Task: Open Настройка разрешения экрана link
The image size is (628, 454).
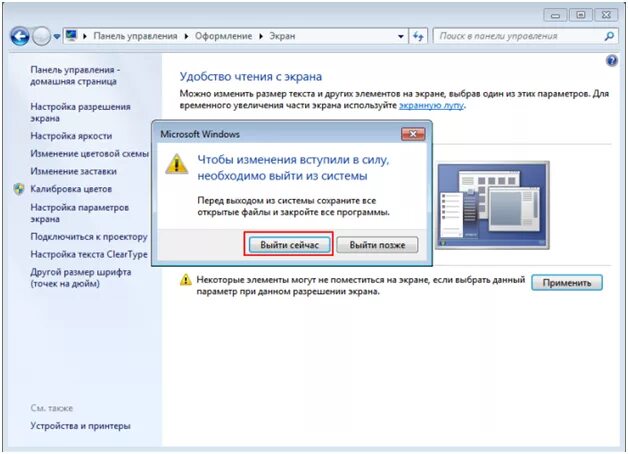Action: [x=81, y=112]
